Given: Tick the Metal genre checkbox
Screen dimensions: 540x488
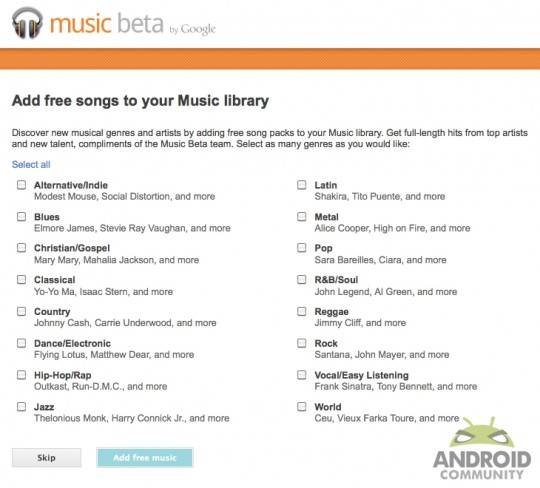Looking at the screenshot, I should click(302, 217).
